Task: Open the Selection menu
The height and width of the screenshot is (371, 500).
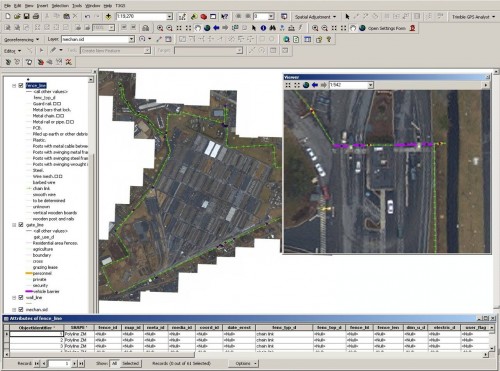Action: (x=60, y=6)
